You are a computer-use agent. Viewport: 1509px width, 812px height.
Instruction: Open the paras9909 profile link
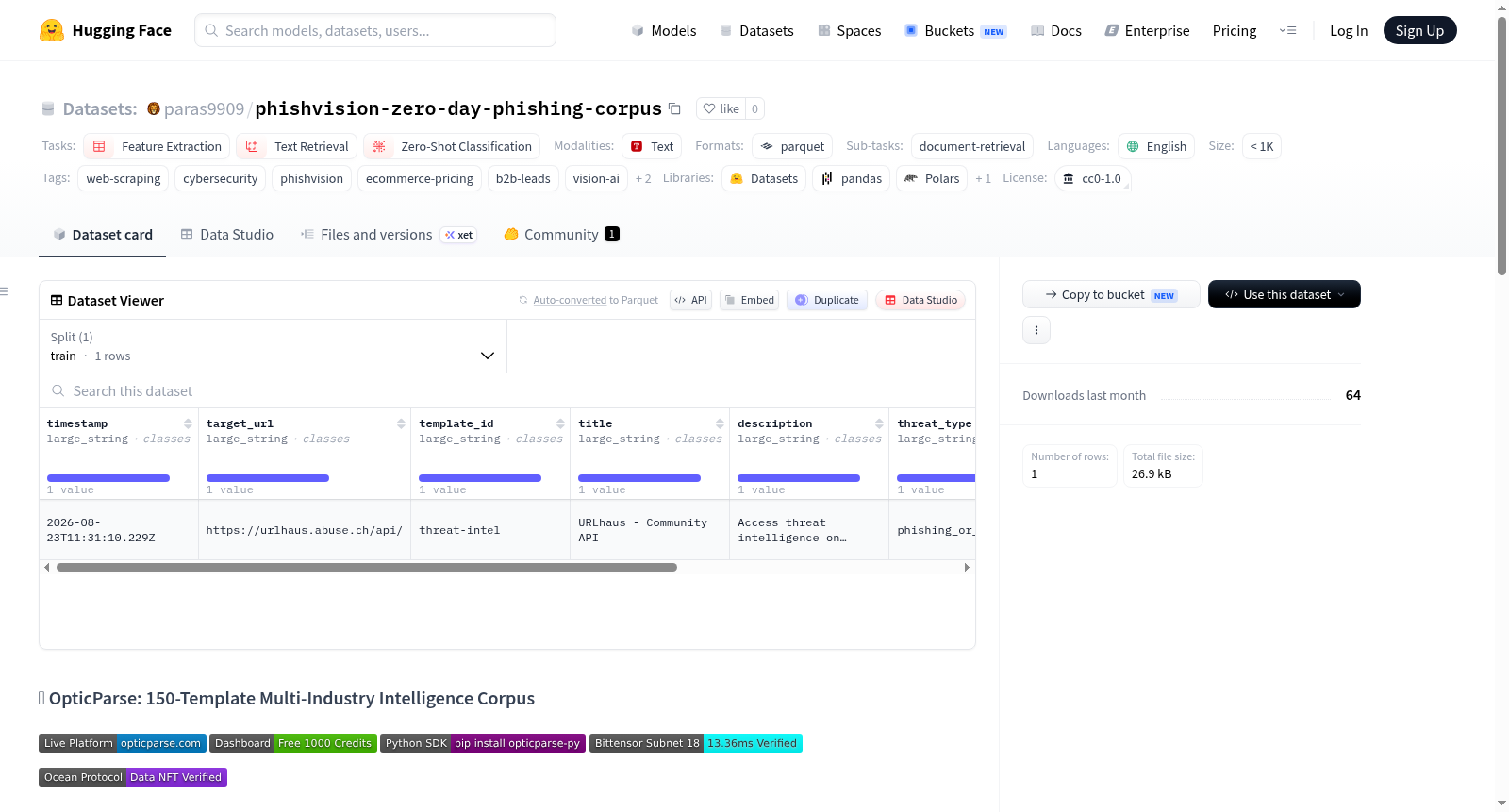coord(204,108)
